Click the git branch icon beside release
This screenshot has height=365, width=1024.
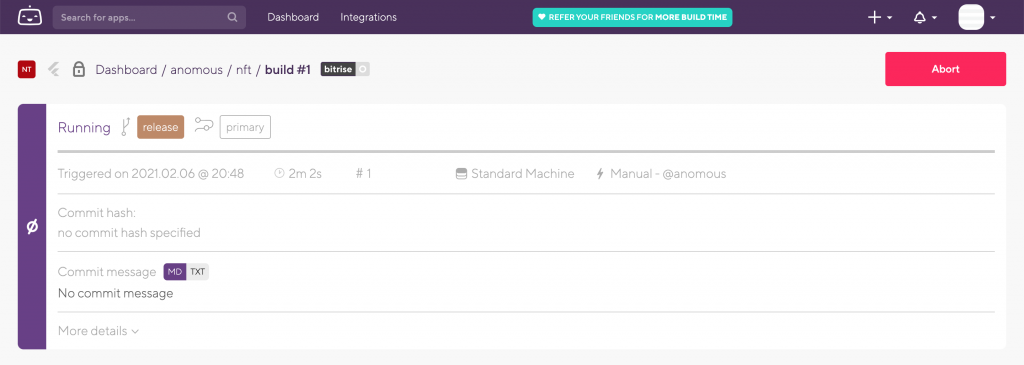tap(126, 127)
